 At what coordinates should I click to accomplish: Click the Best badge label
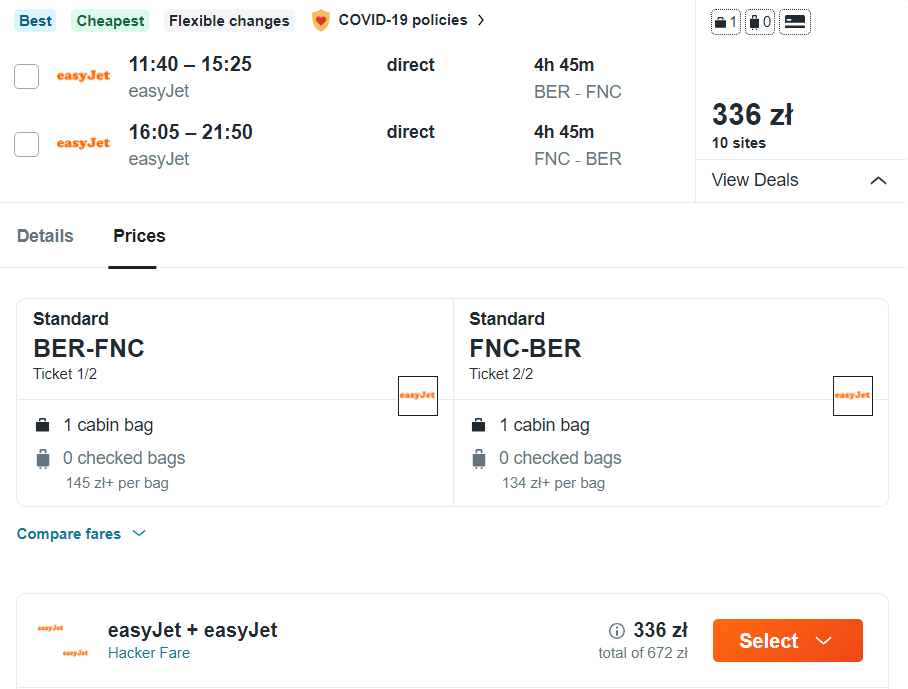(36, 21)
